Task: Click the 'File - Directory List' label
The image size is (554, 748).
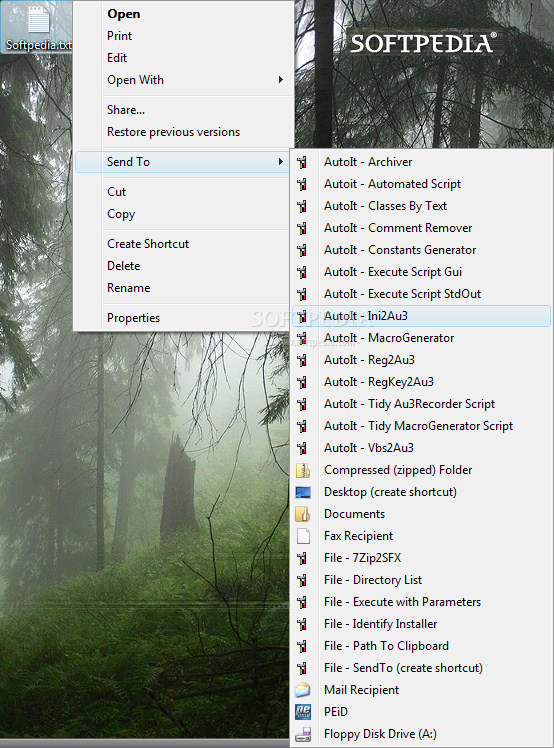Action: (x=373, y=580)
